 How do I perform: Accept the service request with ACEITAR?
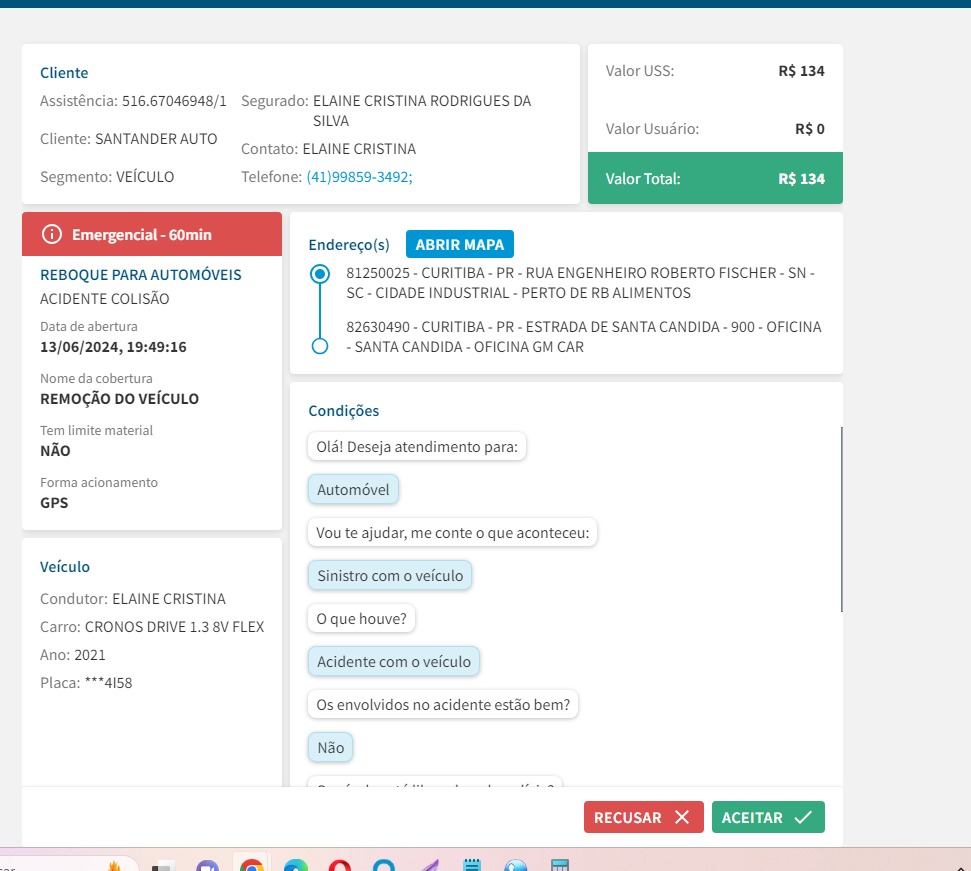tap(768, 817)
